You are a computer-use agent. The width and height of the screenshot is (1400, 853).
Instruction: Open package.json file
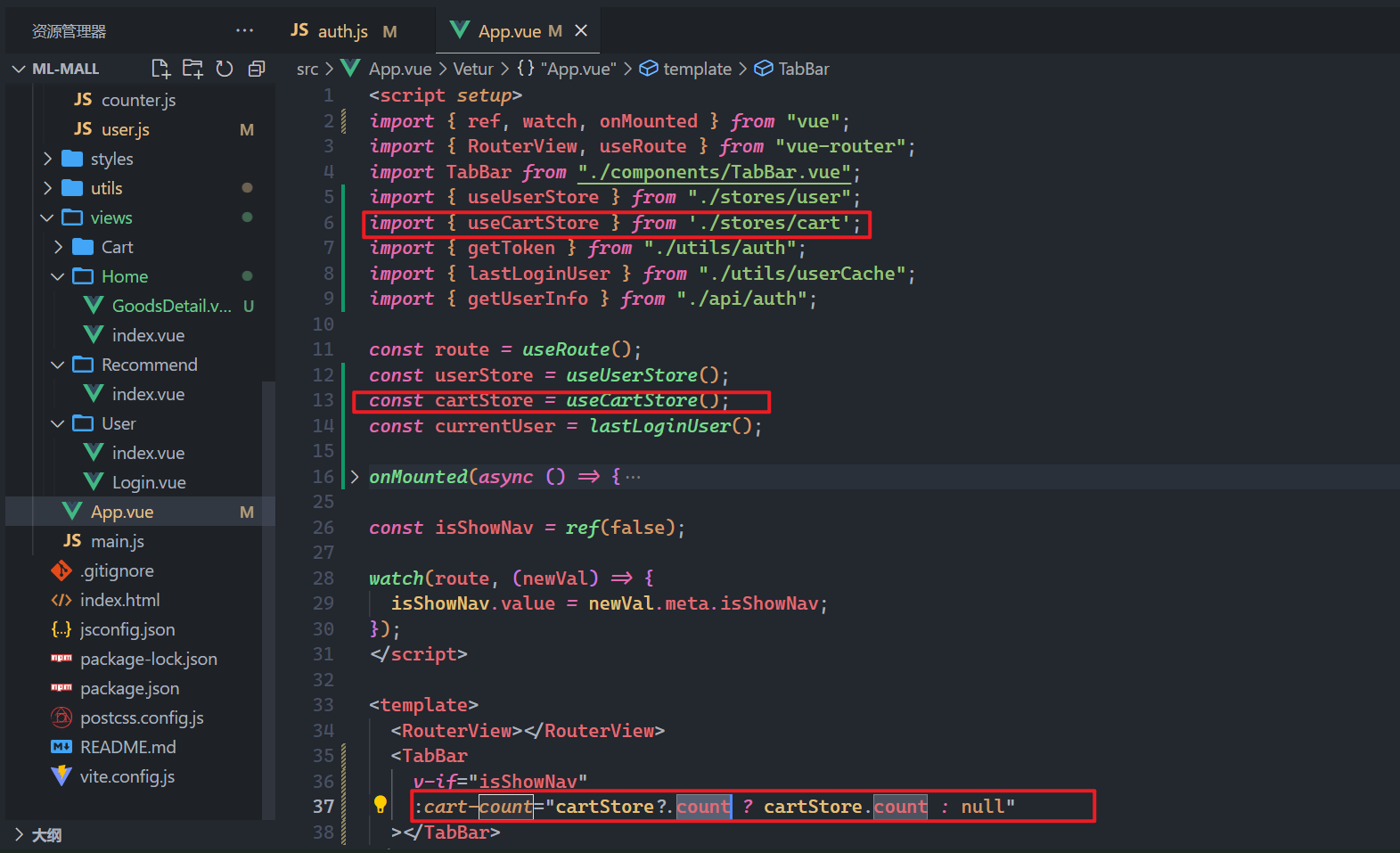pos(129,688)
